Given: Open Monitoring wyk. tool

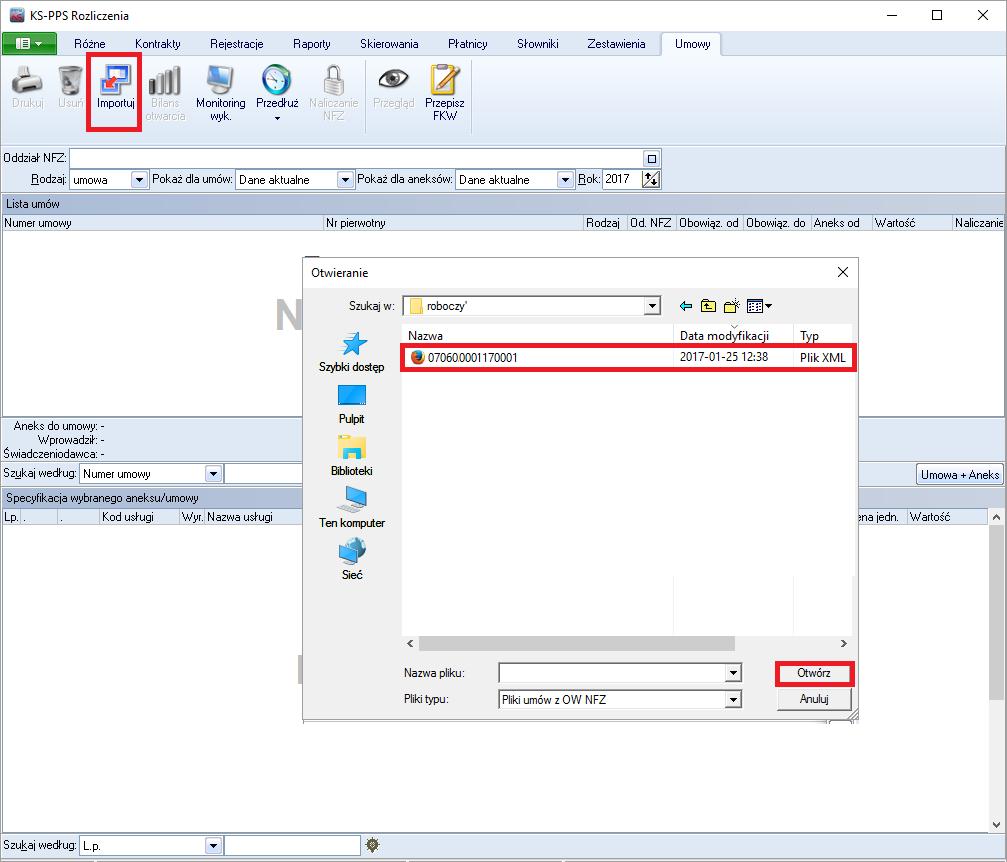Looking at the screenshot, I should click(x=220, y=80).
